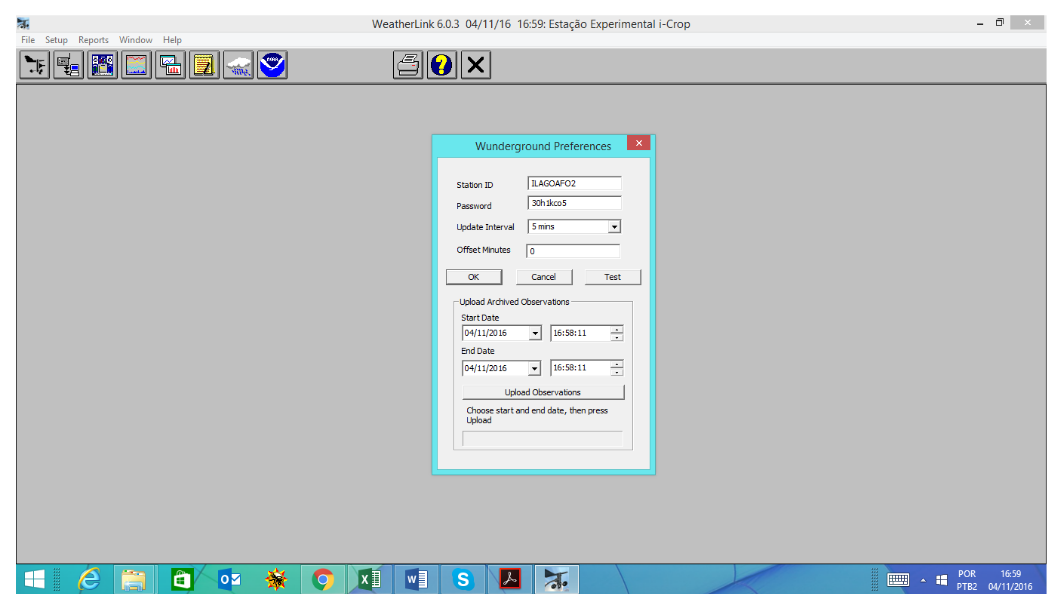Expand the Update Interval dropdown
Screen dimensions: 1064x611
point(614,227)
